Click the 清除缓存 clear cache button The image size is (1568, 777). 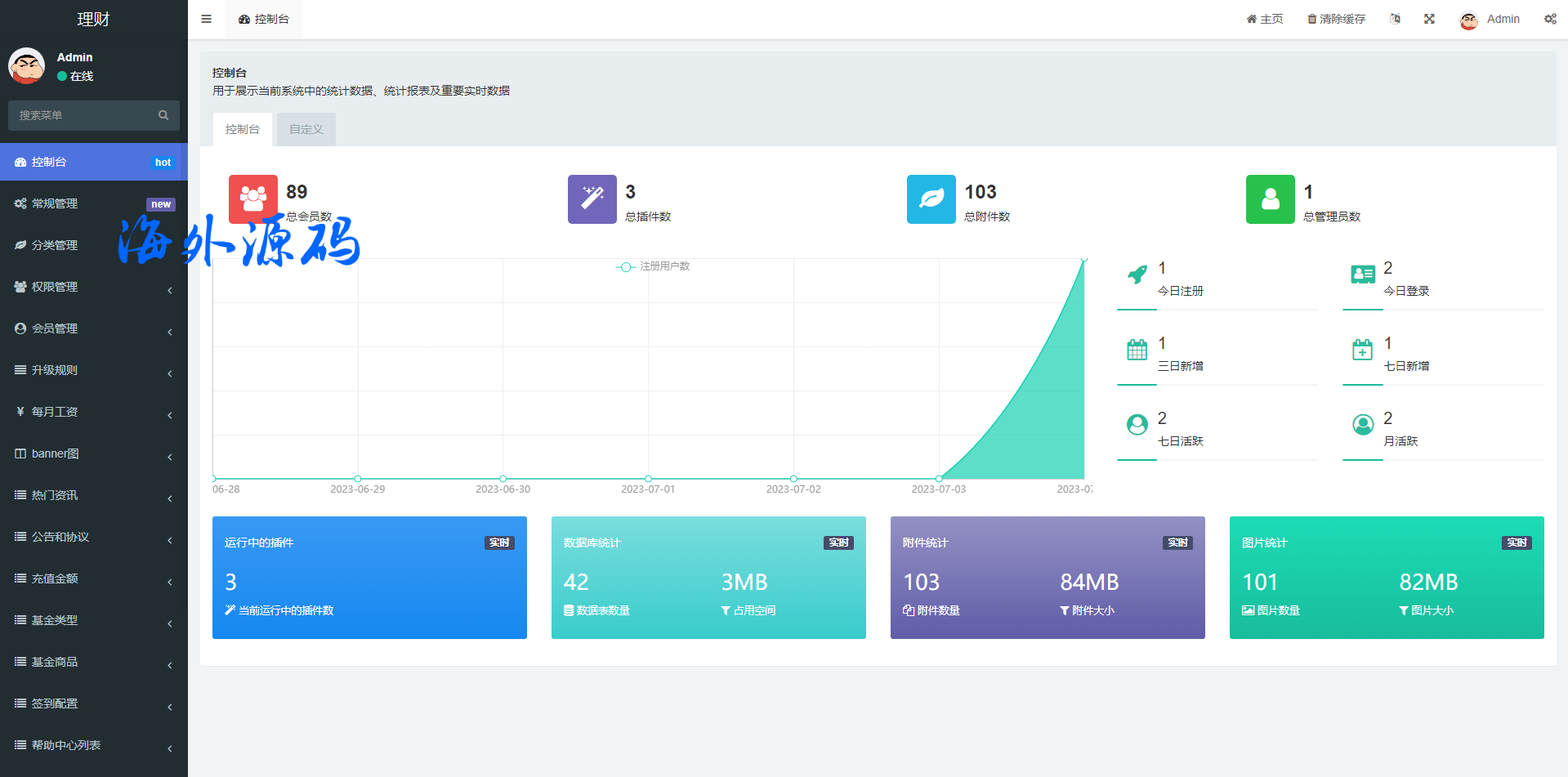tap(1336, 19)
